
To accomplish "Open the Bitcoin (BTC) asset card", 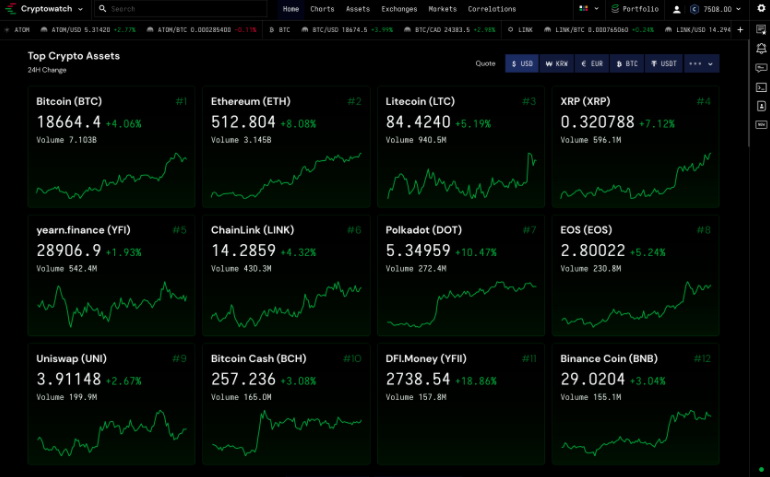I will coord(111,146).
